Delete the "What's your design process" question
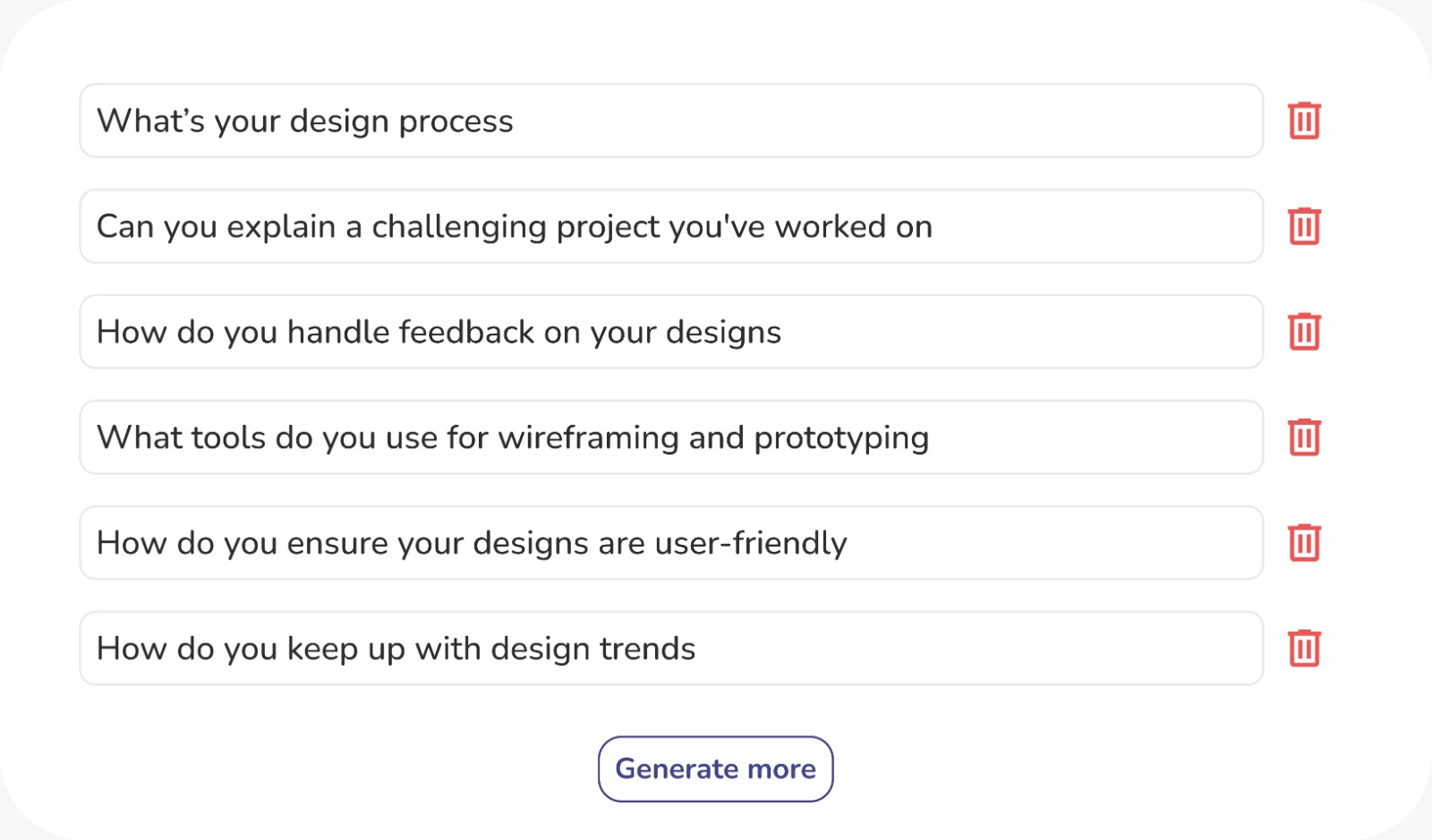 click(x=1304, y=121)
